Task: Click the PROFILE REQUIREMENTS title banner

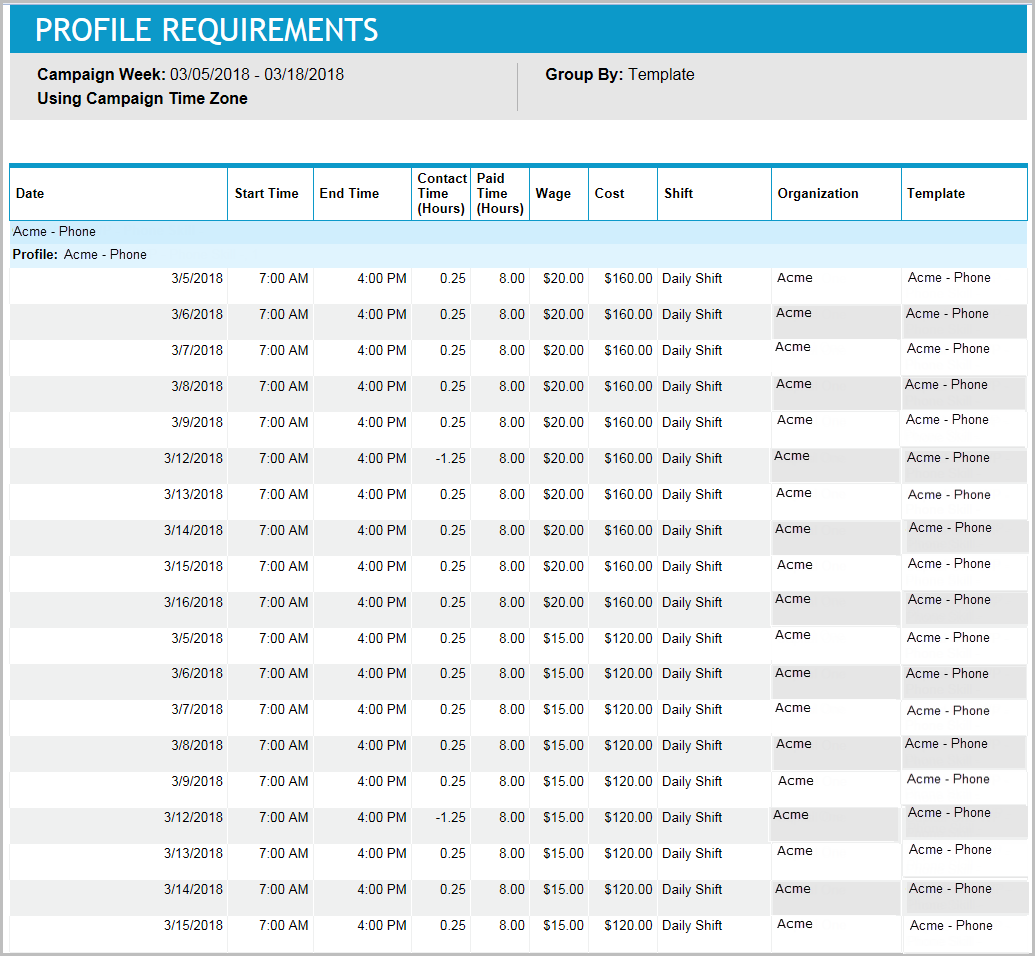Action: point(207,30)
